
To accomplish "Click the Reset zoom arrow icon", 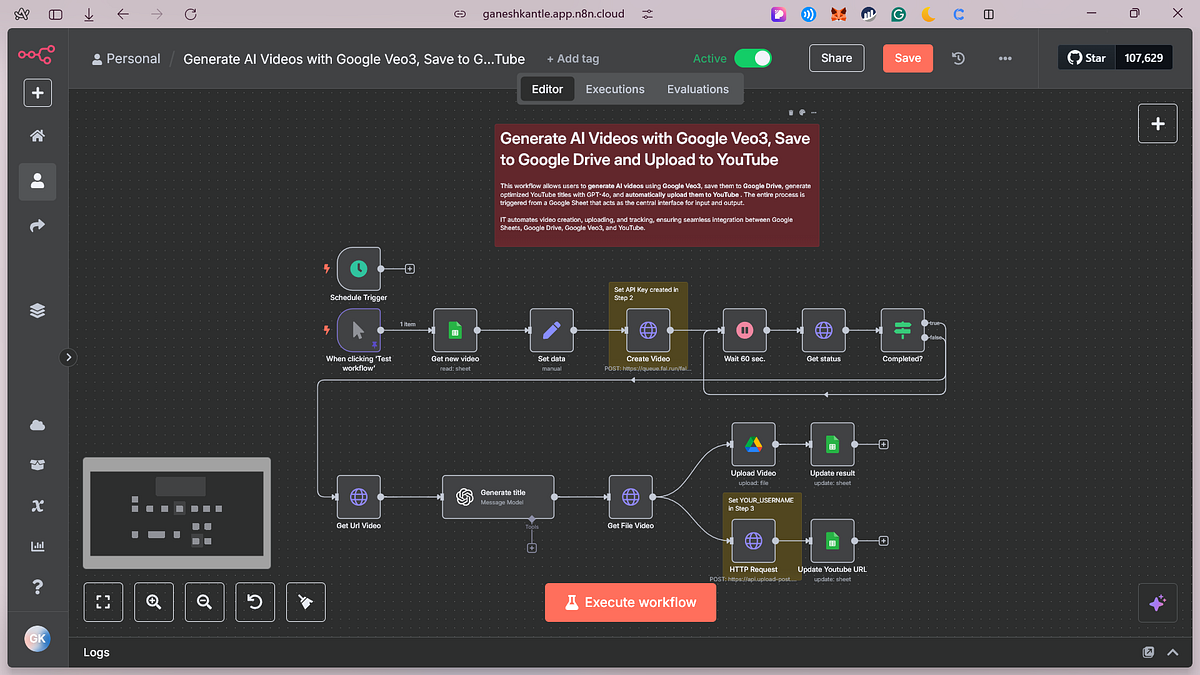I will coord(254,601).
